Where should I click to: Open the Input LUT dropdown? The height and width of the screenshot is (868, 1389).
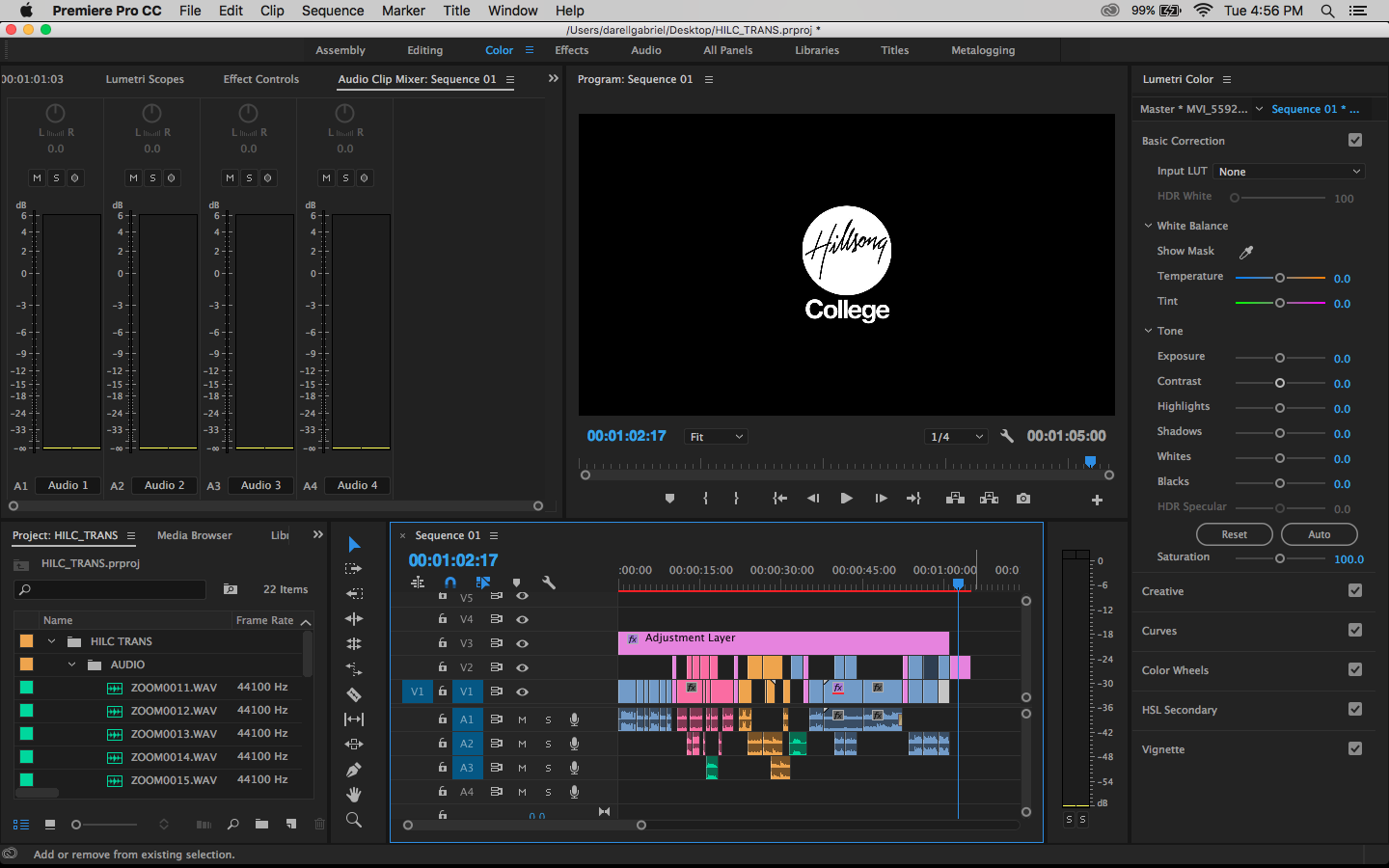pos(1290,172)
